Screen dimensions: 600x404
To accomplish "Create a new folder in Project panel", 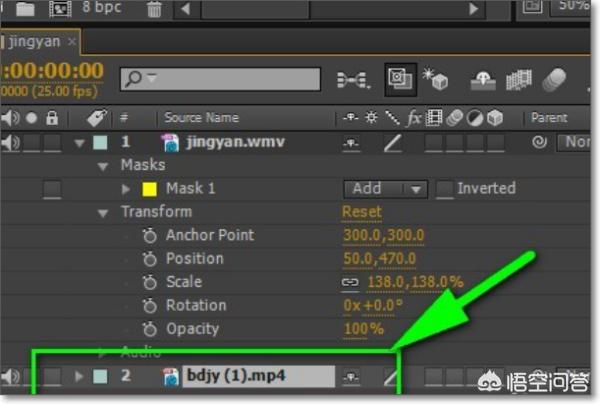I will [x=25, y=8].
